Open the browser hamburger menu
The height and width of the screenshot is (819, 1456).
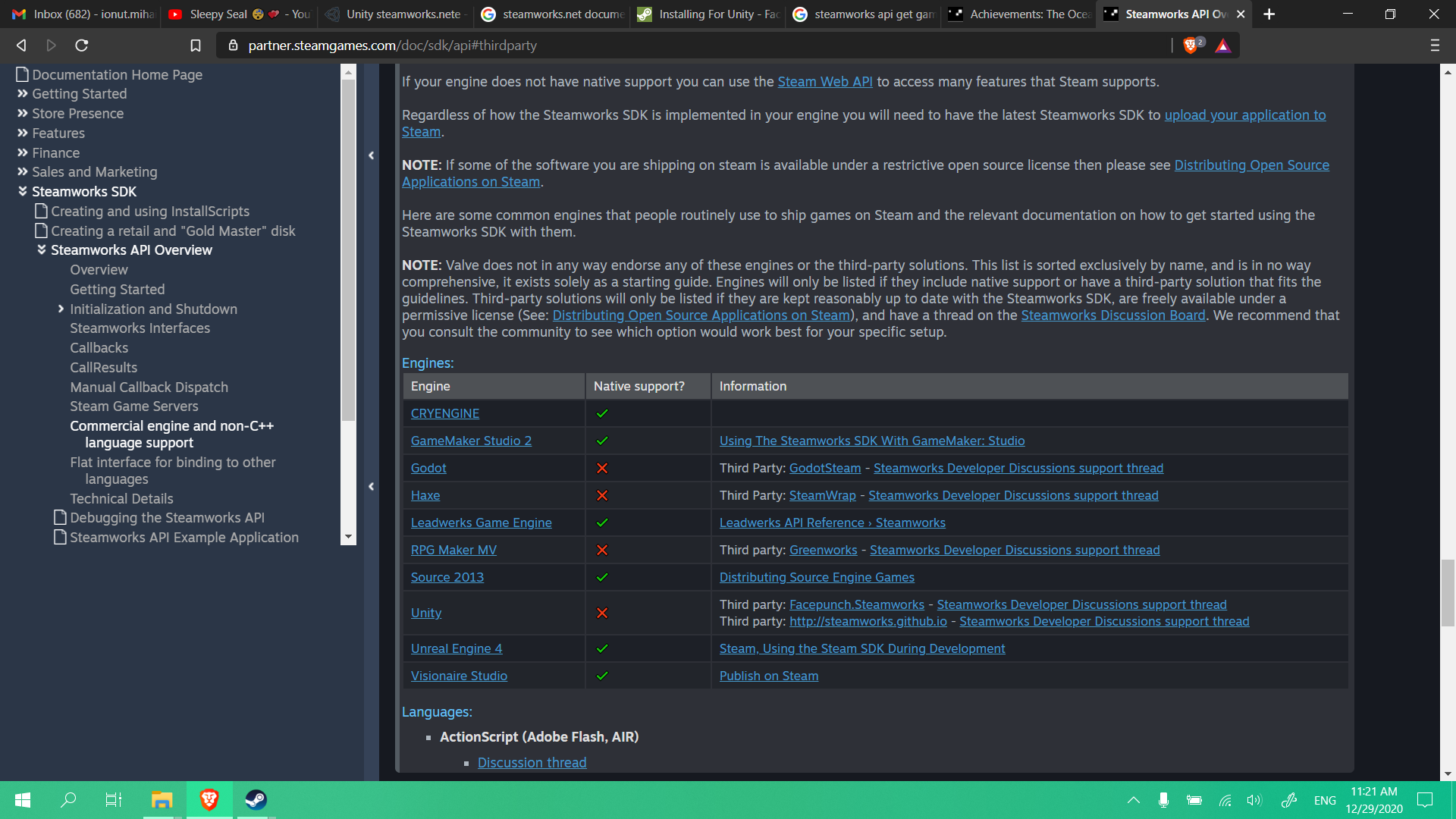[1435, 45]
